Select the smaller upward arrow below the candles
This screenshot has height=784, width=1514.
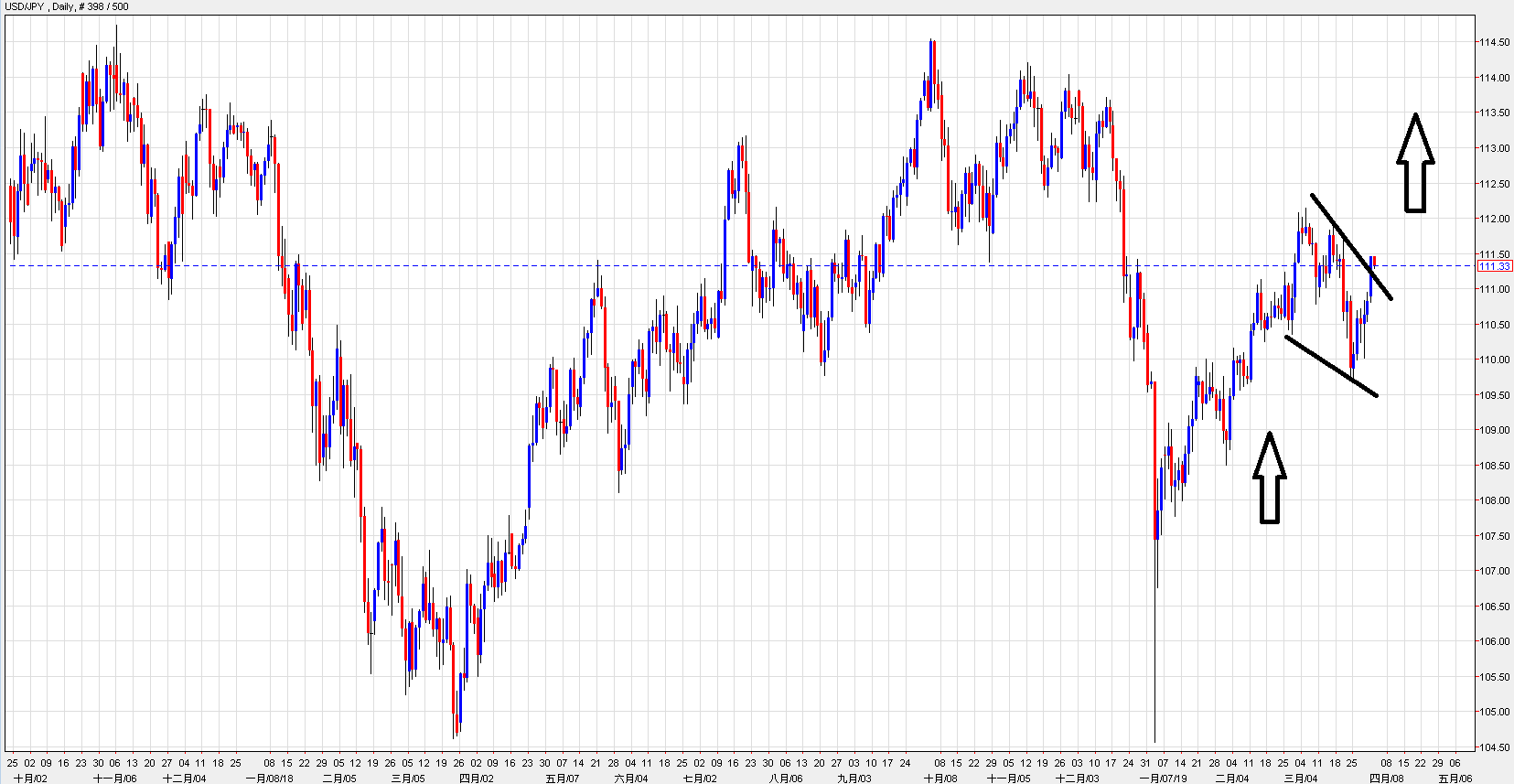[1269, 478]
